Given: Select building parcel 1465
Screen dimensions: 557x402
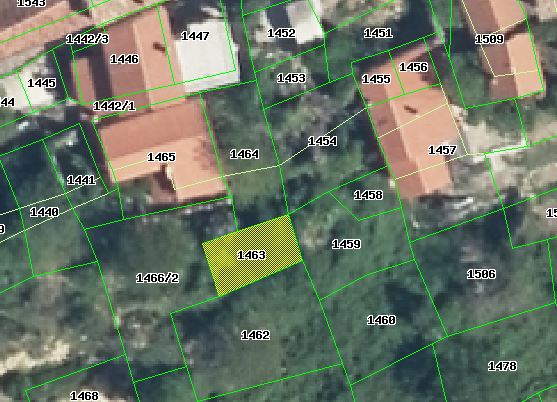Looking at the screenshot, I should (161, 157).
